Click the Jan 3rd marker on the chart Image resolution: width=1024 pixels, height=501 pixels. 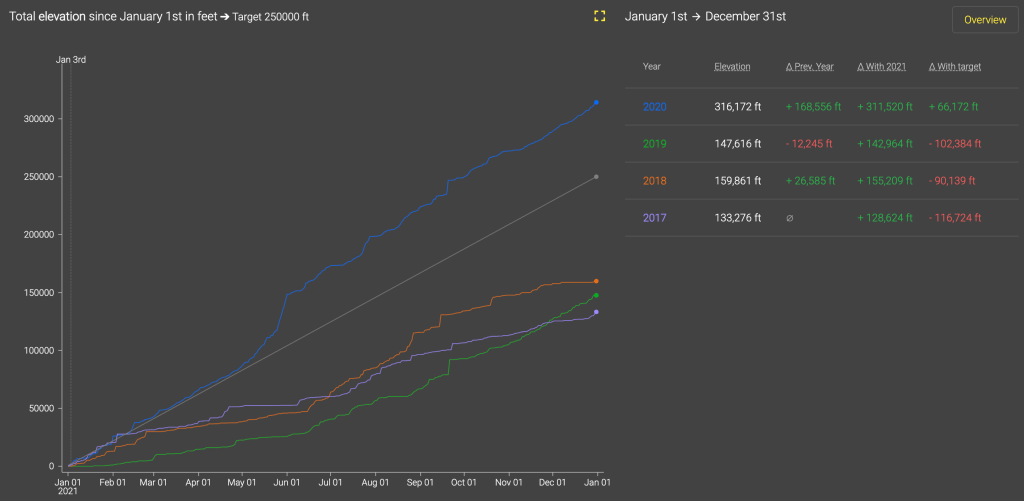[70, 60]
